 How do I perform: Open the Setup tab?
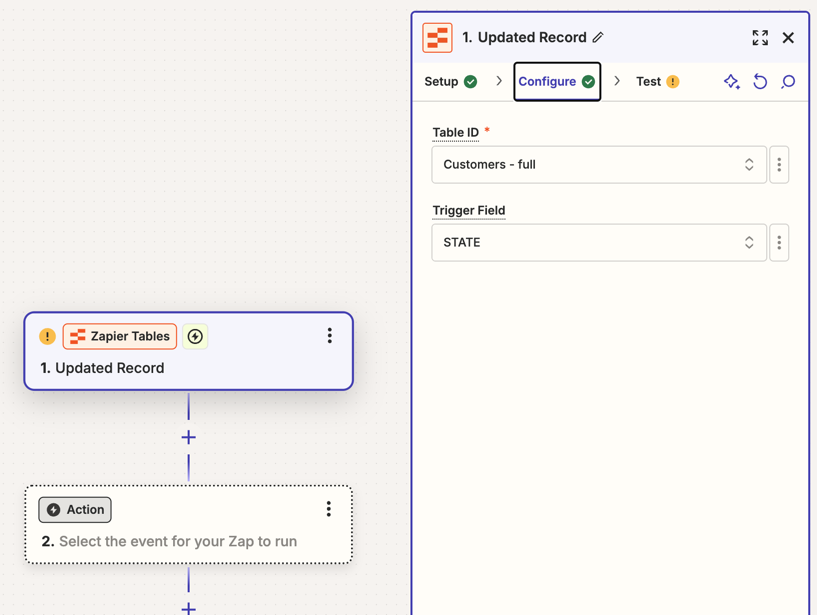click(450, 82)
